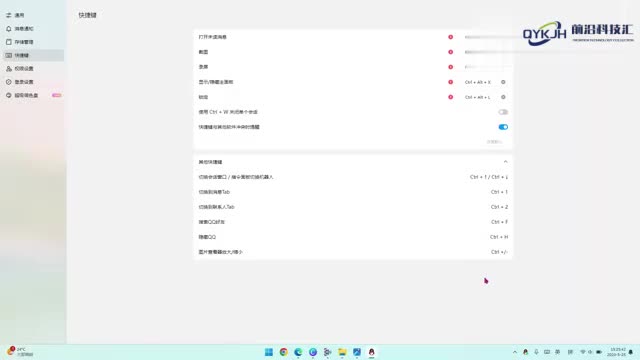The width and height of the screenshot is (640, 360).
Task: Click the 恢复默认 restore defaults button
Action: (494, 142)
